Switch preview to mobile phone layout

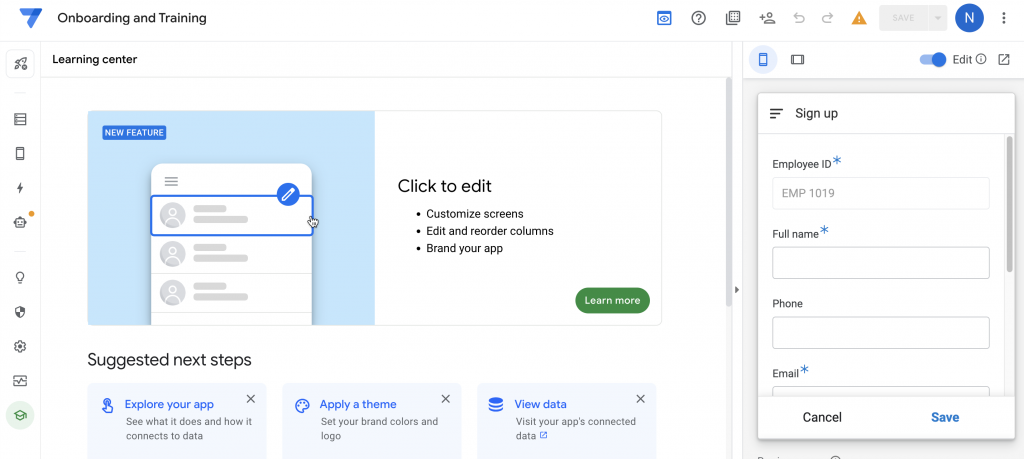tap(763, 59)
